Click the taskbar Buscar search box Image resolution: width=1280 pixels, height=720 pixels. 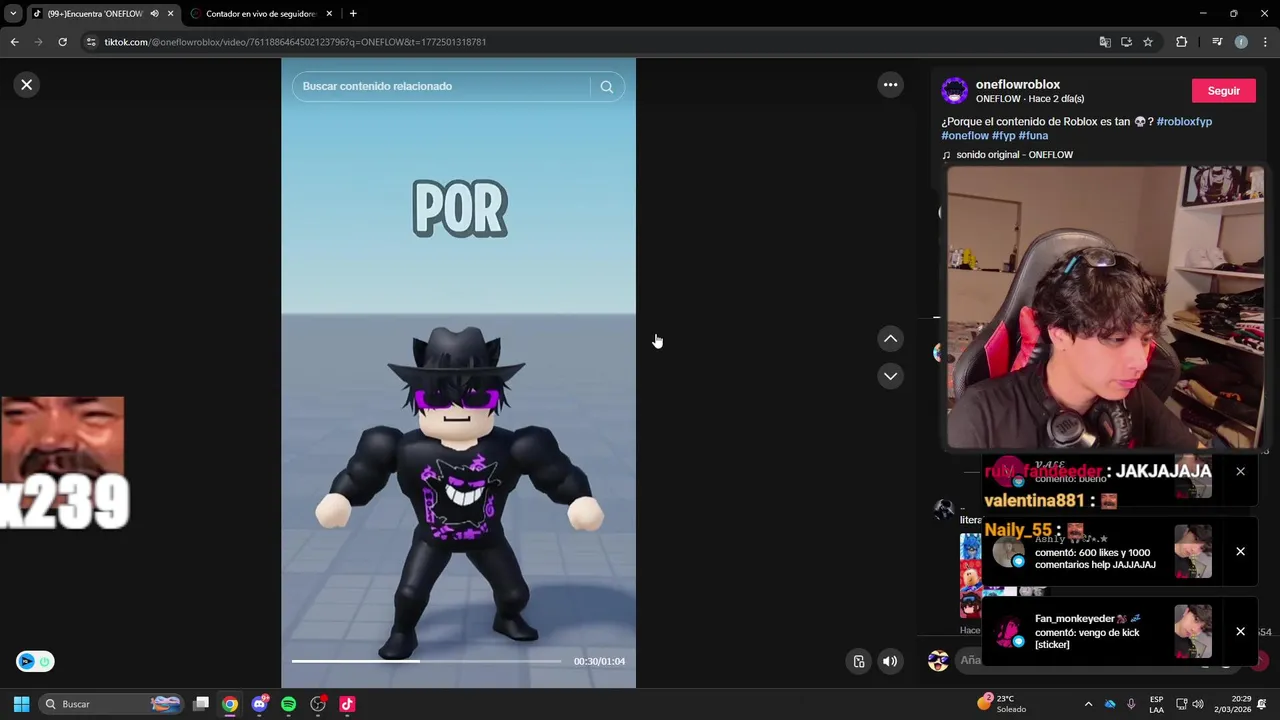(x=112, y=704)
